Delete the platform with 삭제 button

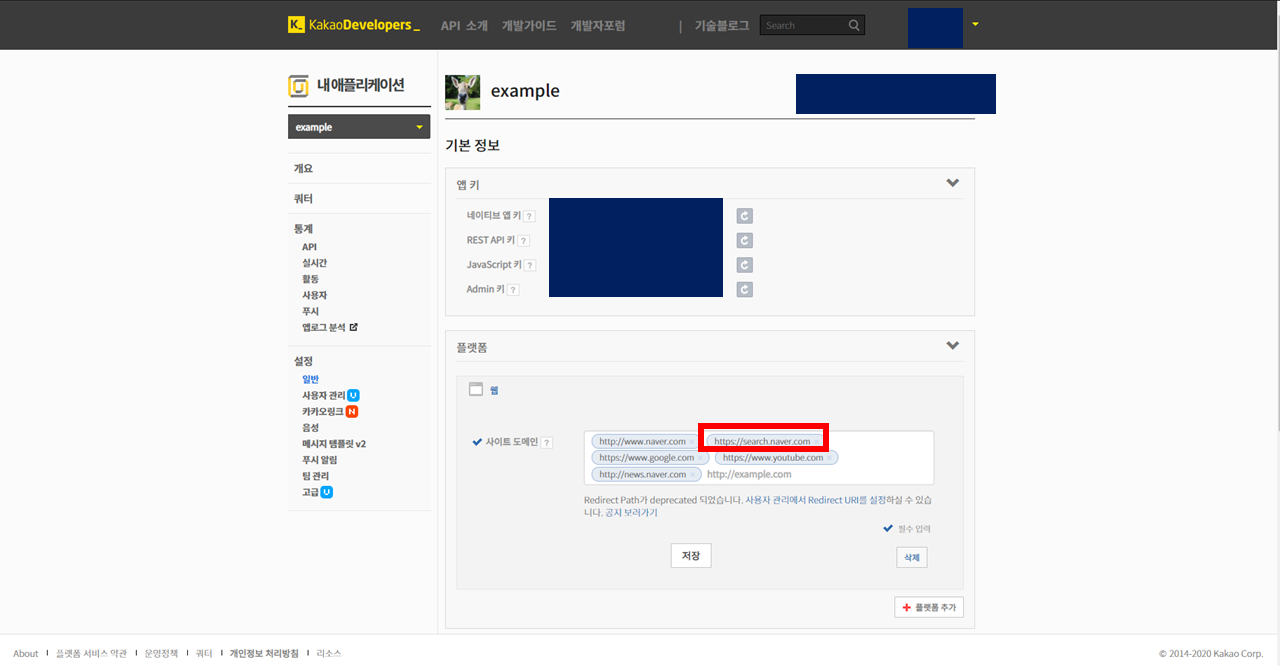coord(911,557)
